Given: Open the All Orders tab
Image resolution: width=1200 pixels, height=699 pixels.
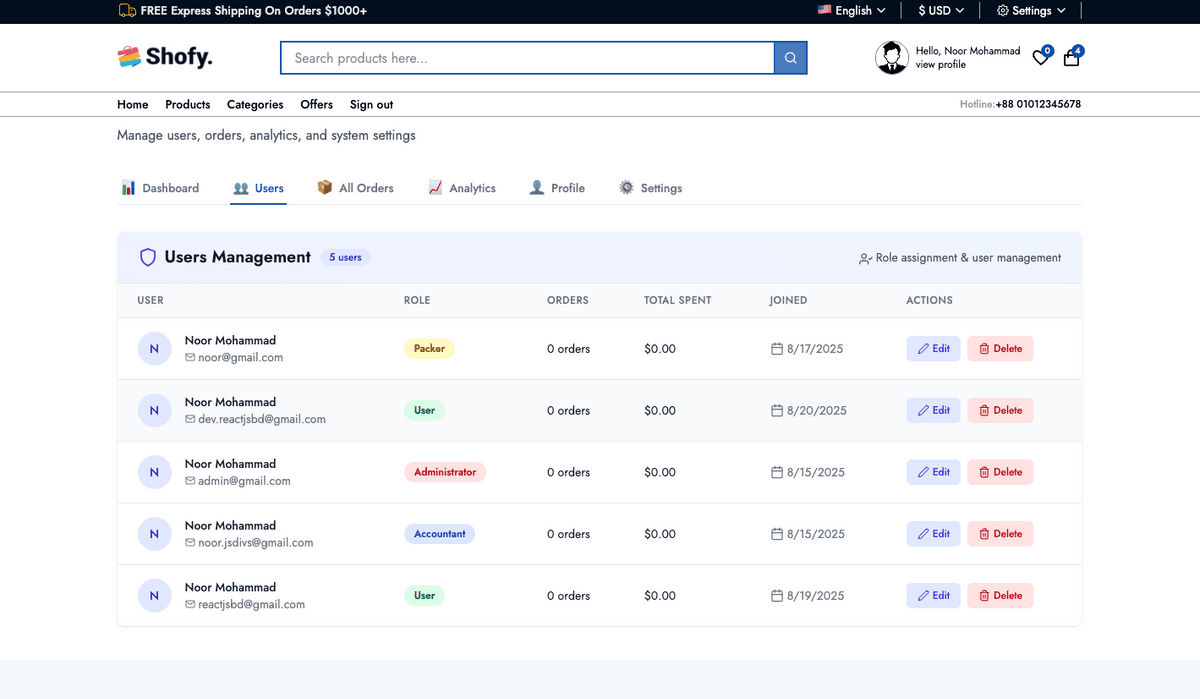Looking at the screenshot, I should pos(356,188).
